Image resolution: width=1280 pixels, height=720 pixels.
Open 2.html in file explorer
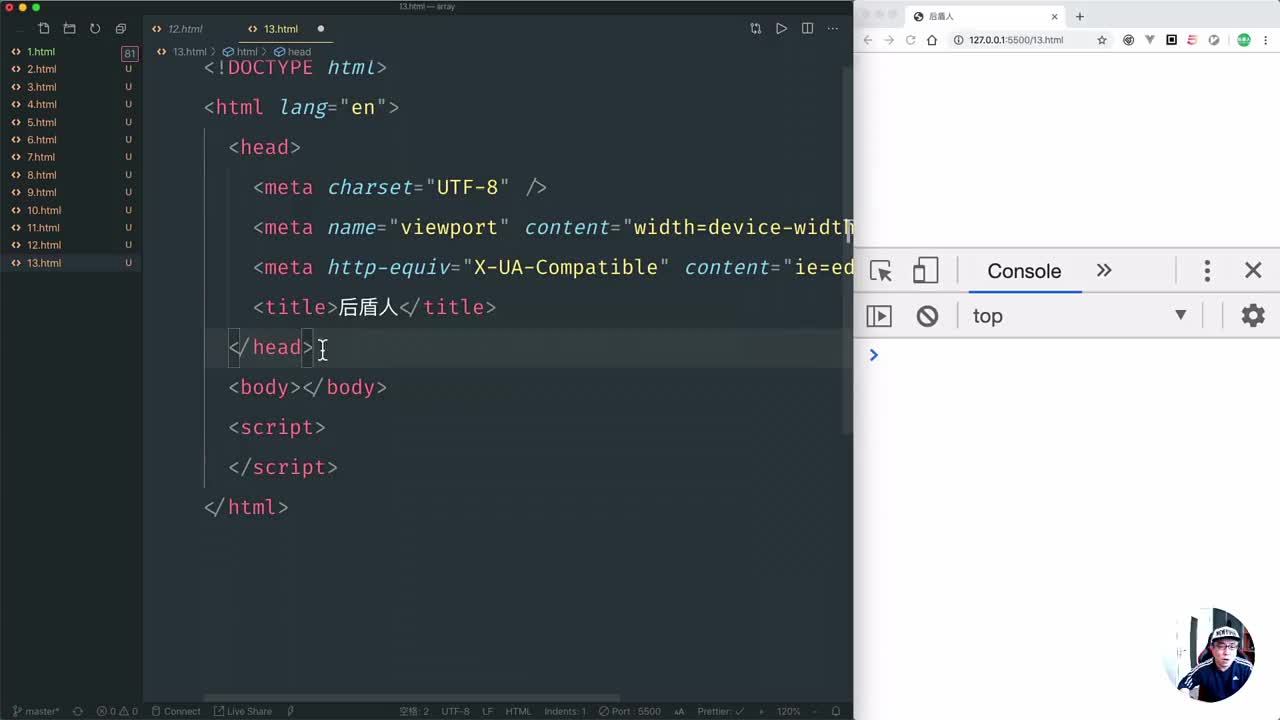tap(70, 69)
